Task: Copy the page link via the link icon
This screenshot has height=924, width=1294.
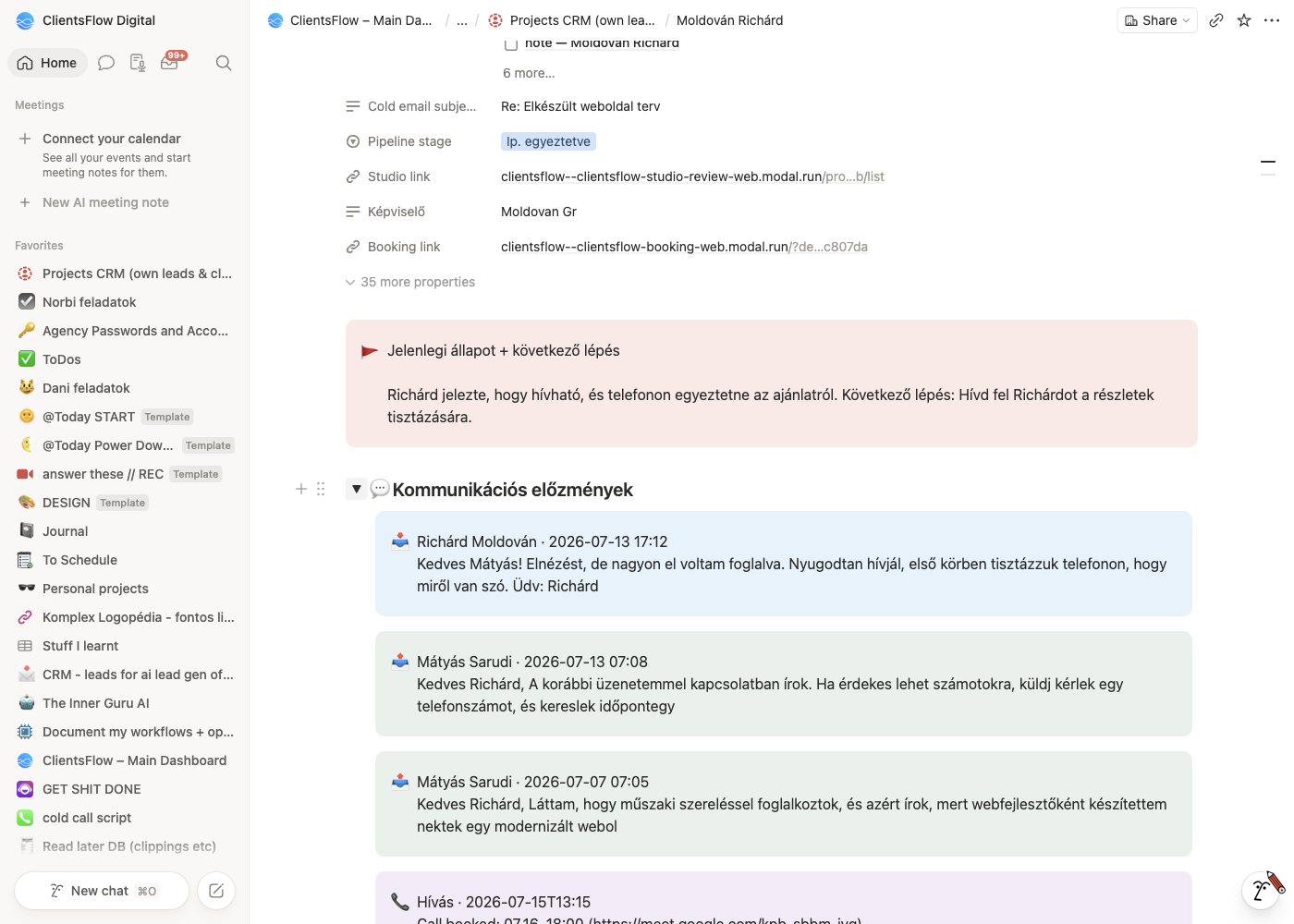Action: [x=1216, y=20]
